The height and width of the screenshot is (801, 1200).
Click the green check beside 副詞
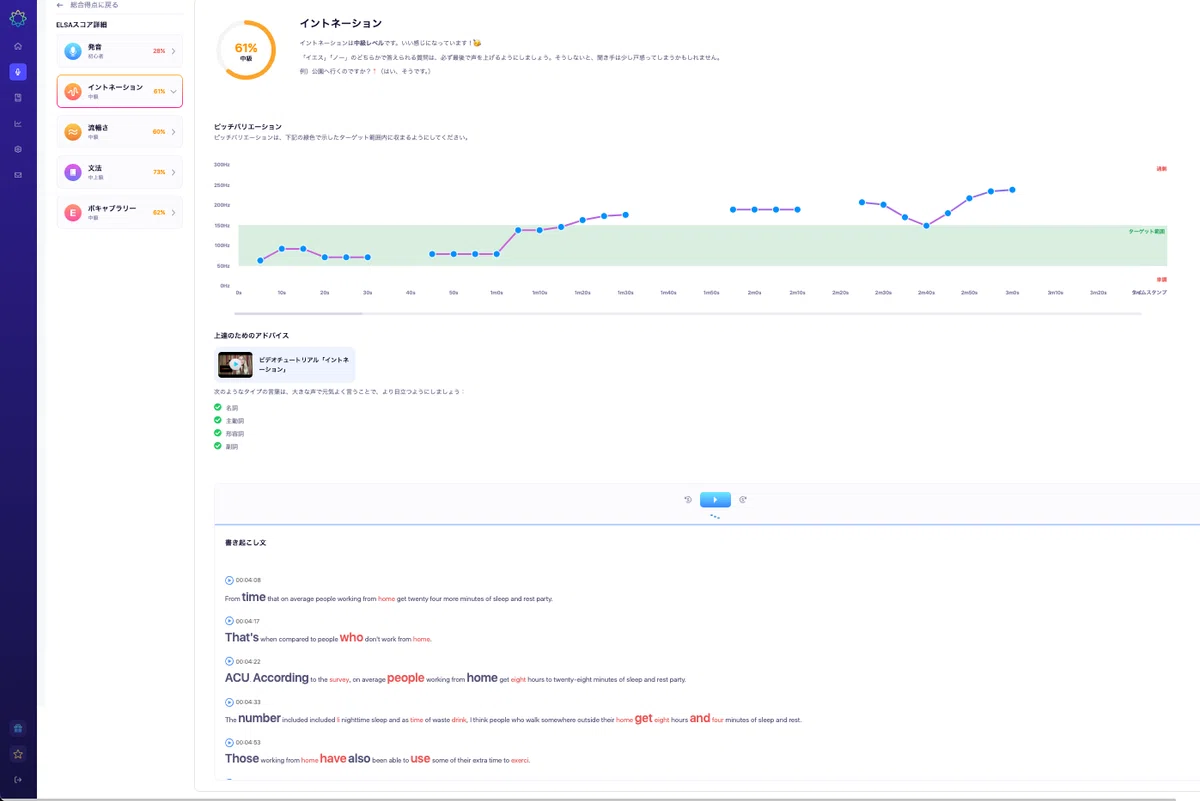(x=218, y=446)
